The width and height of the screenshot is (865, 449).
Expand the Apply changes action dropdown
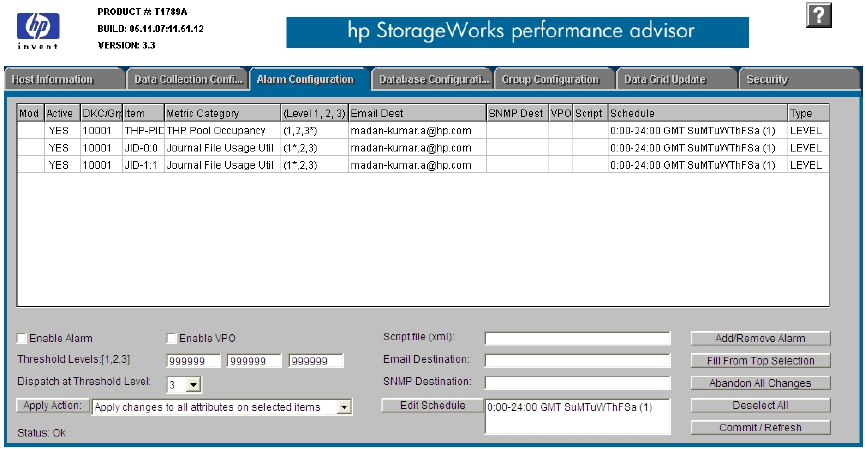344,407
